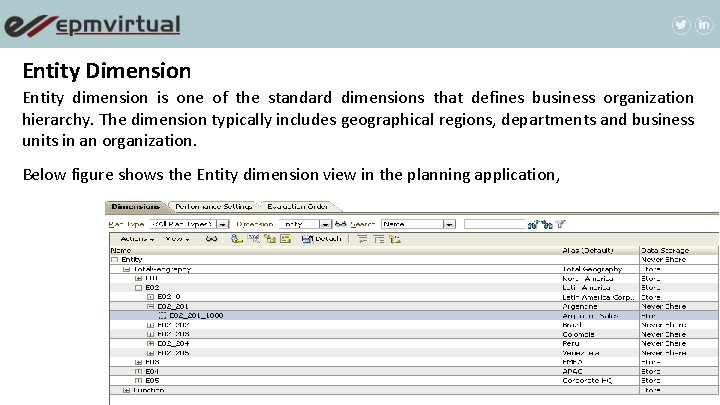Screen dimensions: 720x405
Task: Open the LinkedIn icon in the header
Action: 703,25
